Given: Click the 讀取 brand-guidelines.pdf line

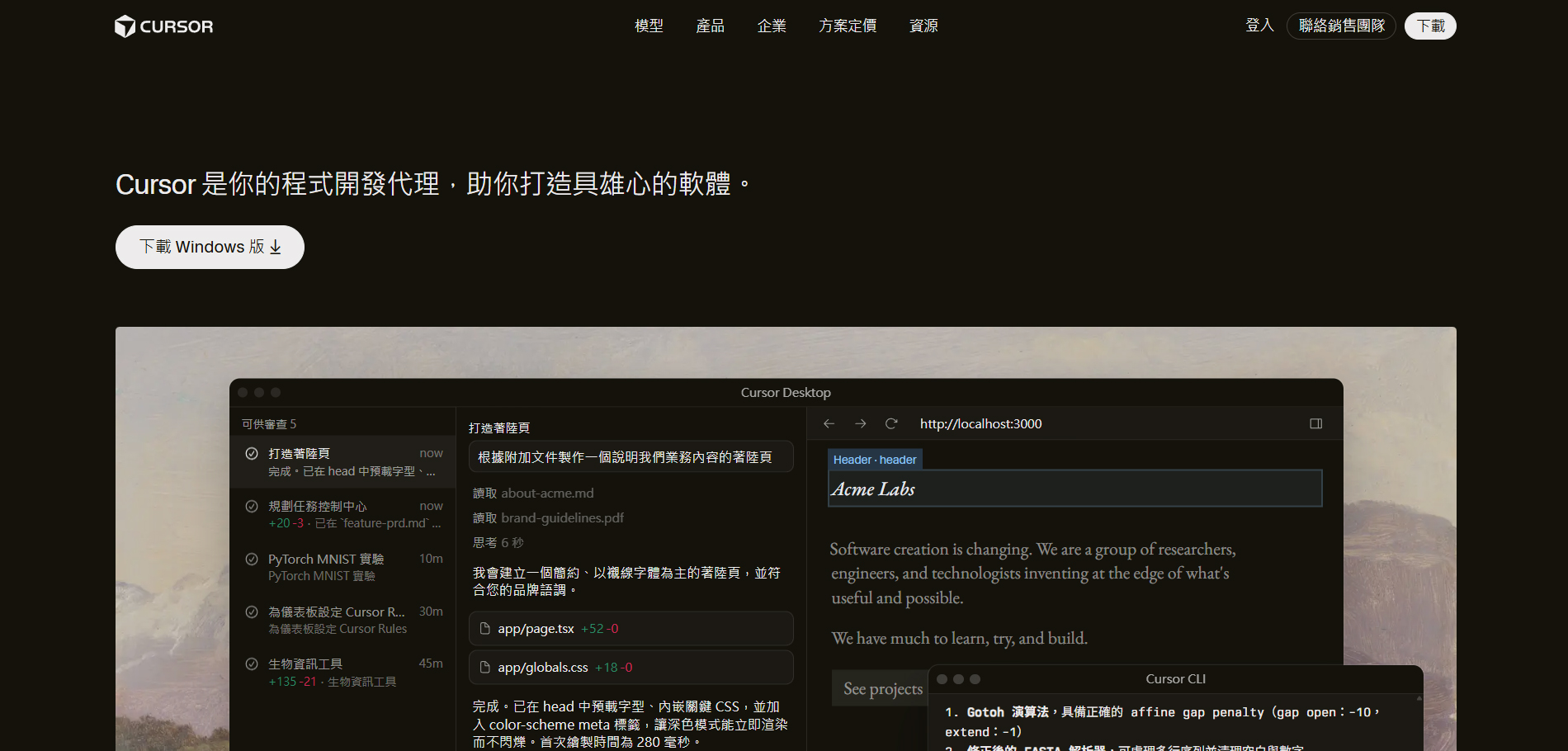Looking at the screenshot, I should [x=548, y=517].
